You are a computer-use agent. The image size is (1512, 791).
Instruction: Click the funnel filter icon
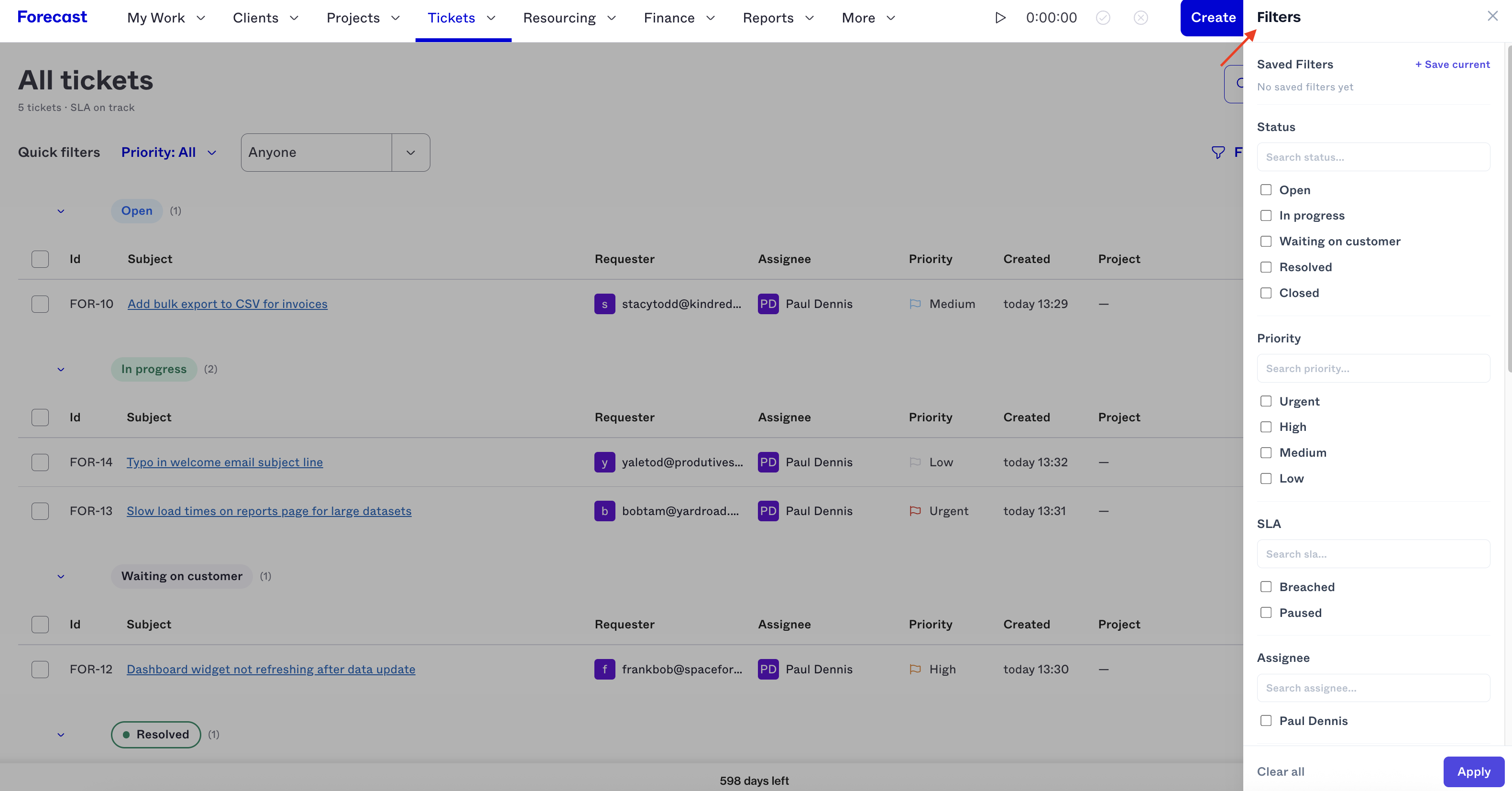1218,152
